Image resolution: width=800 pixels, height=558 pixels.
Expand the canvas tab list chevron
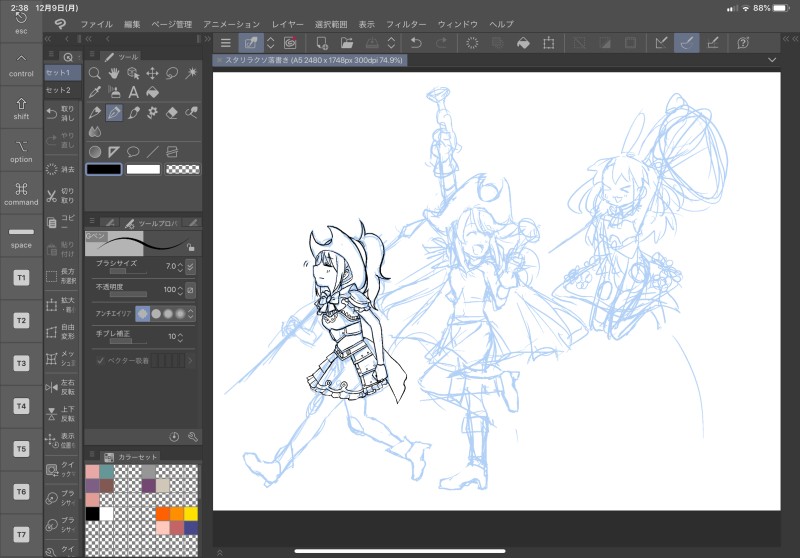click(x=772, y=61)
